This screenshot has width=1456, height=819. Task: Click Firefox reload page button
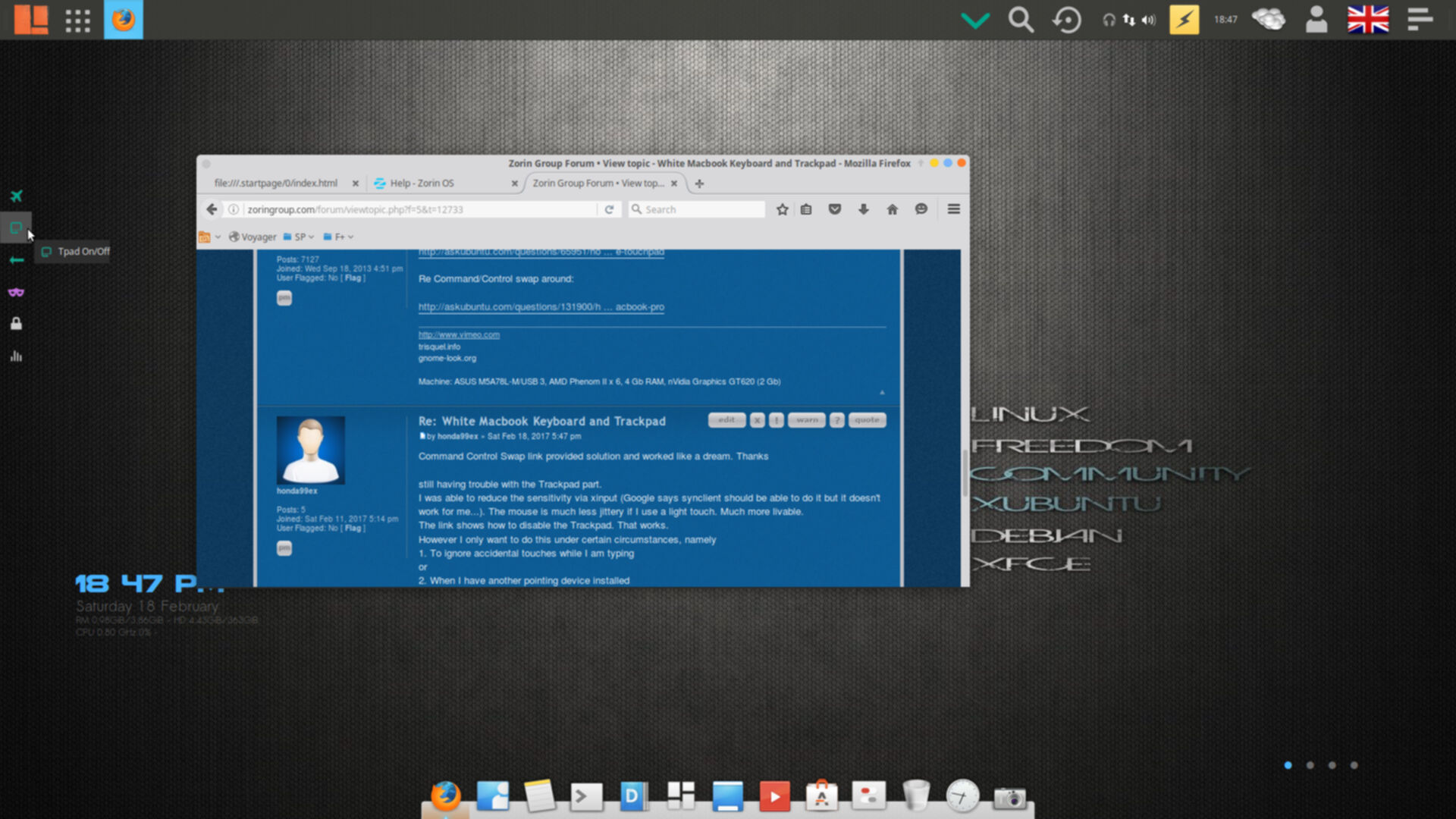point(609,209)
